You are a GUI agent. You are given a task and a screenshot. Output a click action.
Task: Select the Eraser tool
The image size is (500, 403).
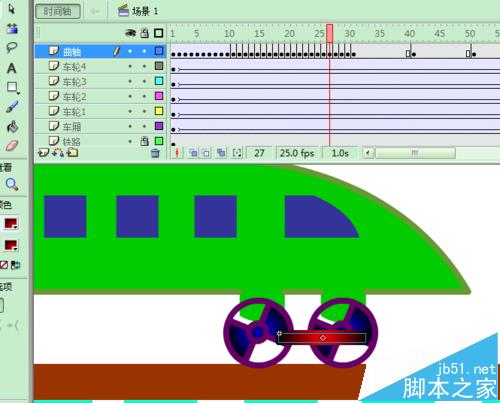12,146
